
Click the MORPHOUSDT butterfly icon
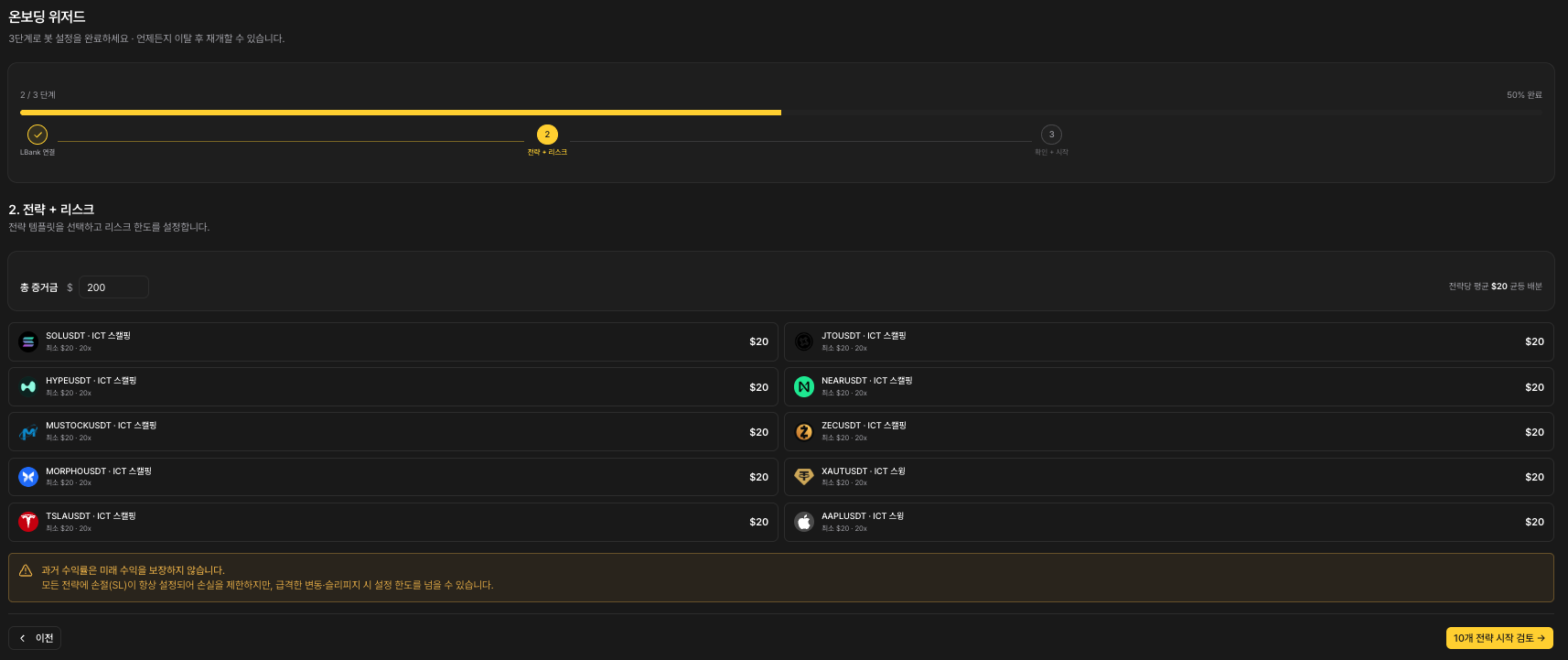(x=28, y=477)
